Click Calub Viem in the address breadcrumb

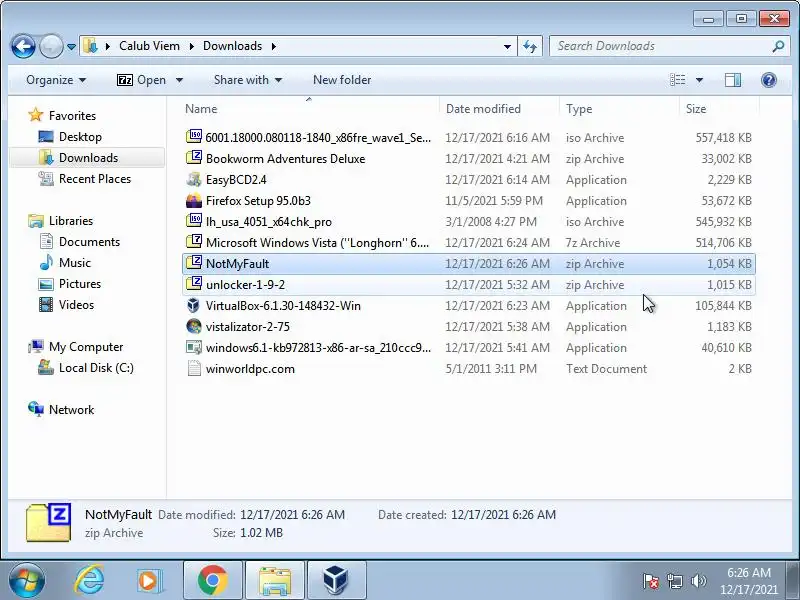[149, 46]
